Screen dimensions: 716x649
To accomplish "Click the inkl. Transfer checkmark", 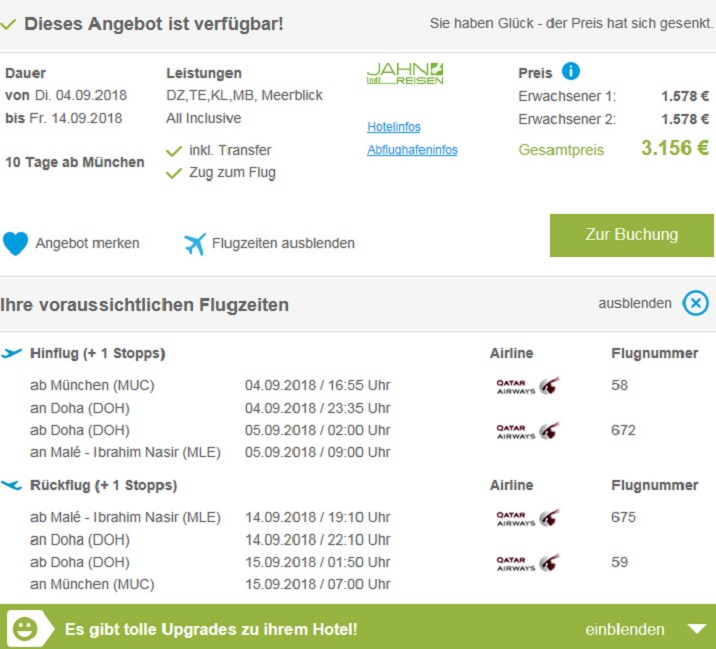I will tap(174, 151).
